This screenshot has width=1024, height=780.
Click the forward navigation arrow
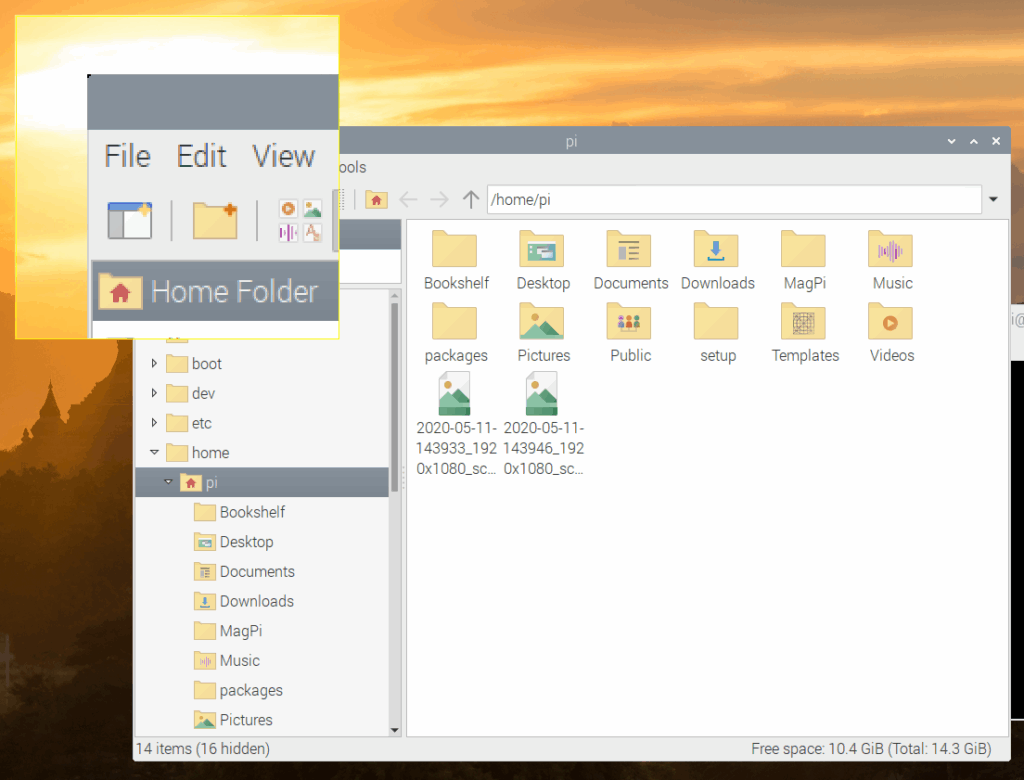point(438,199)
